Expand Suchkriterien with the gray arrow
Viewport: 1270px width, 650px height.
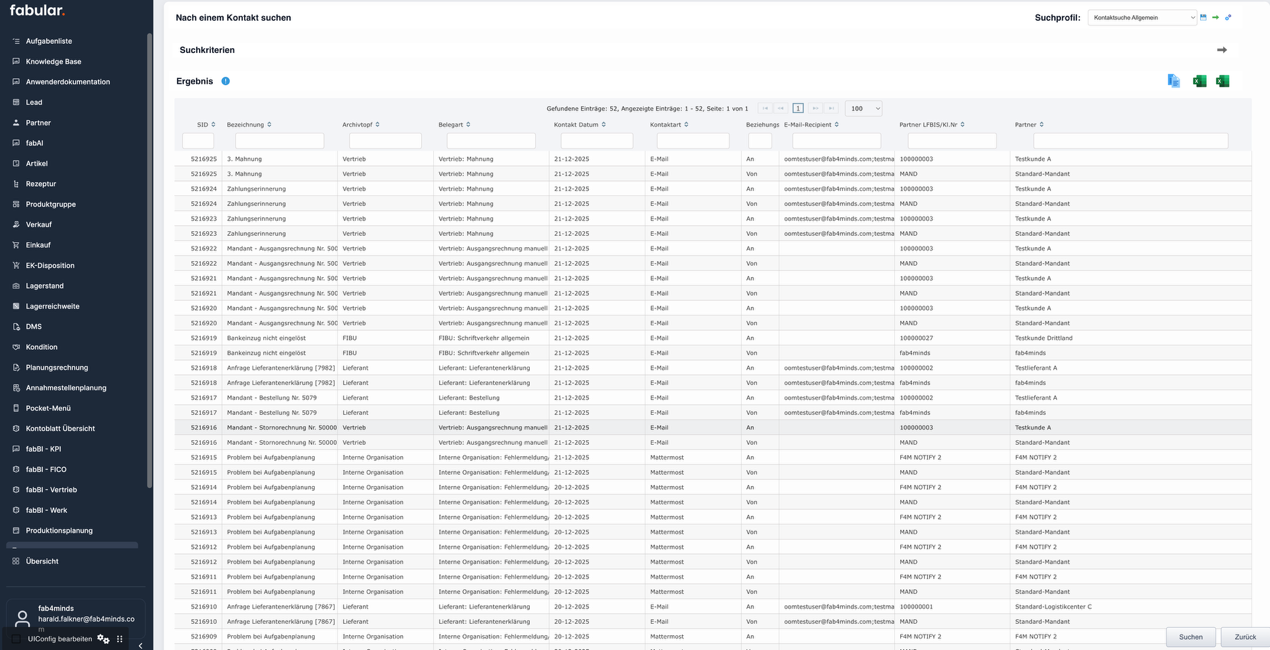tap(1221, 50)
